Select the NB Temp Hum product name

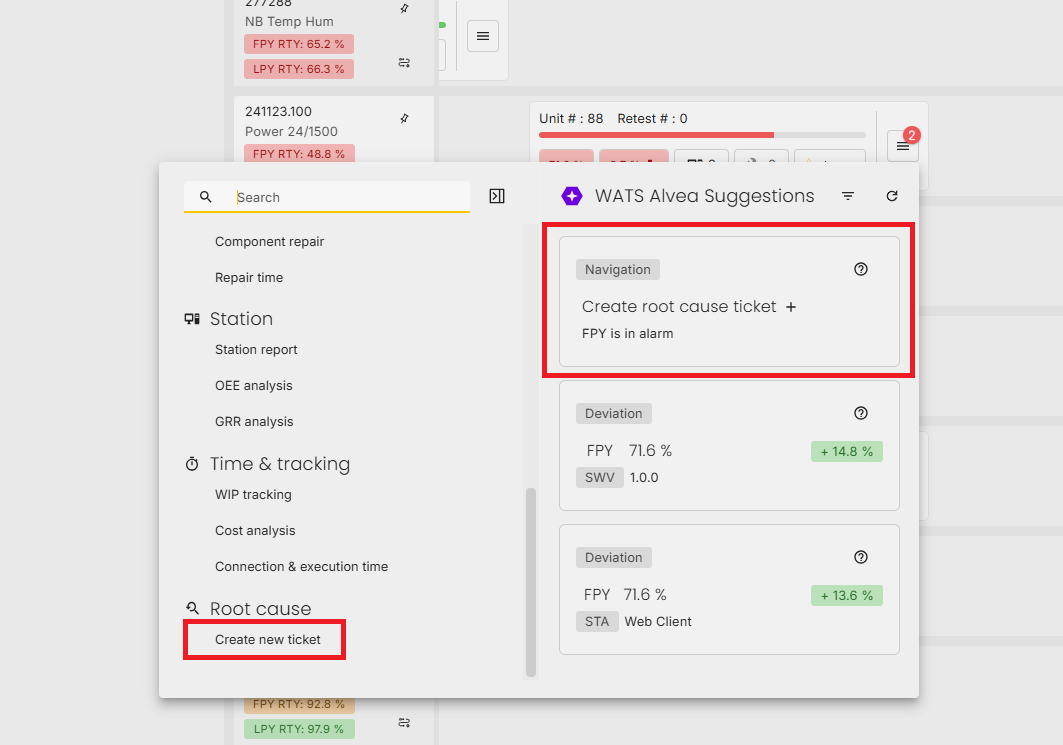[289, 21]
